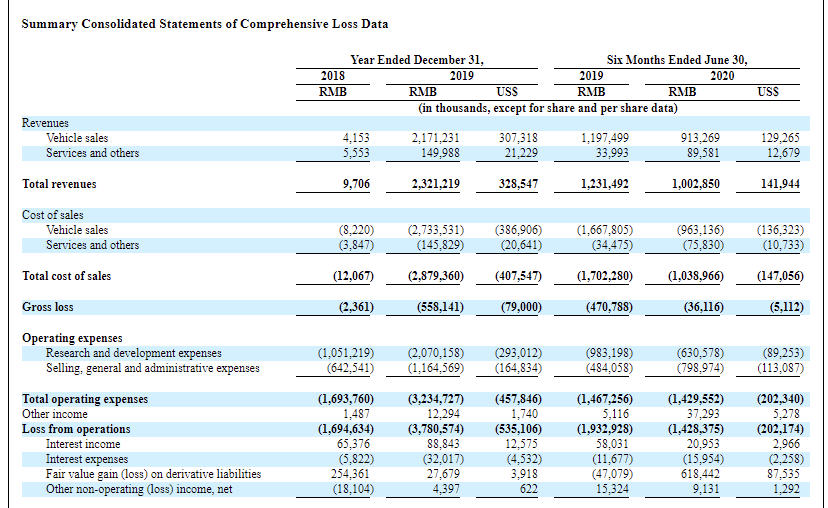Click the Total revenues value 141,944
828x508 pixels.
tap(780, 184)
